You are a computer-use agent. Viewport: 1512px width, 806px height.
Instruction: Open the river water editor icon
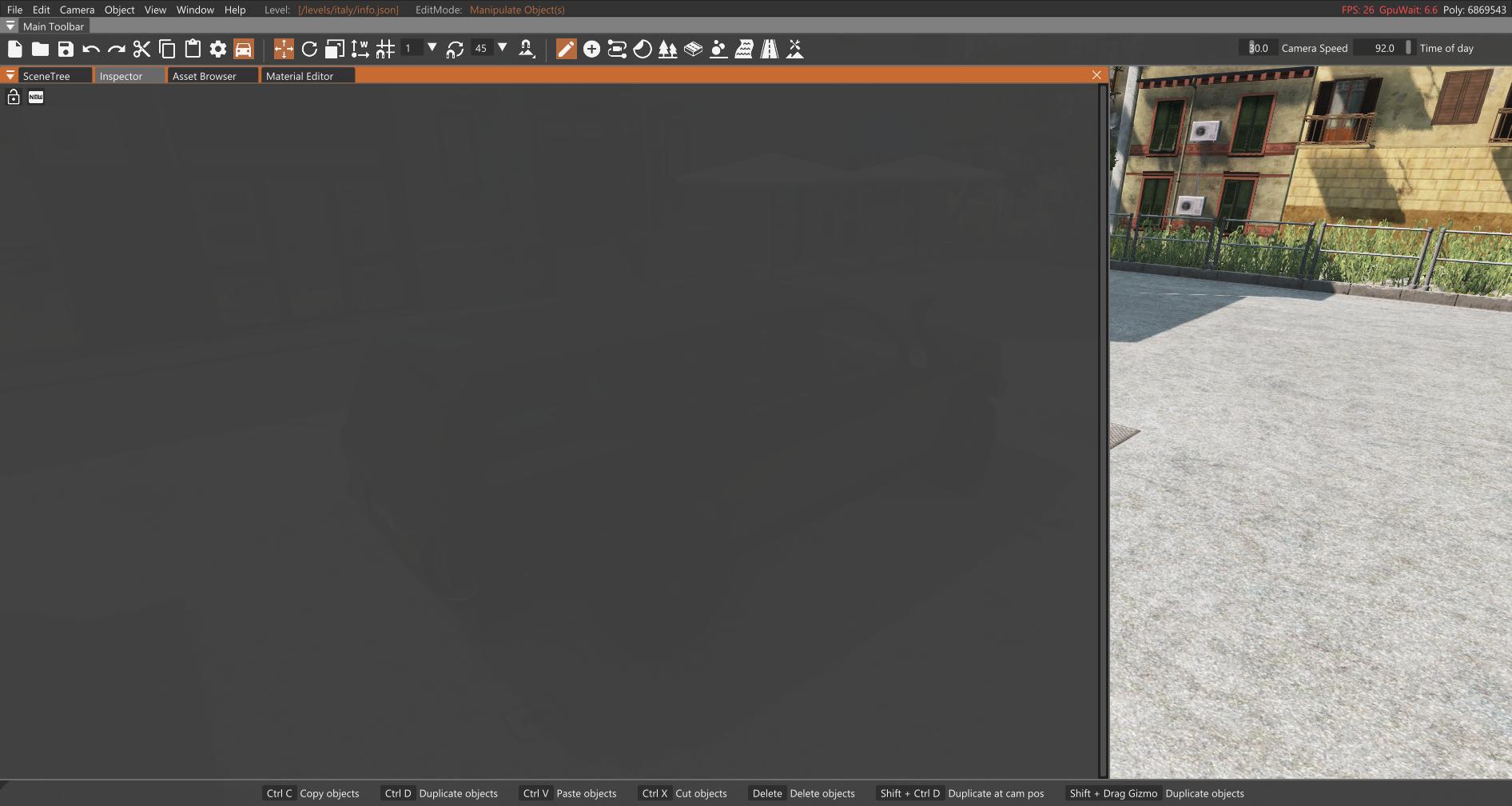pos(744,49)
